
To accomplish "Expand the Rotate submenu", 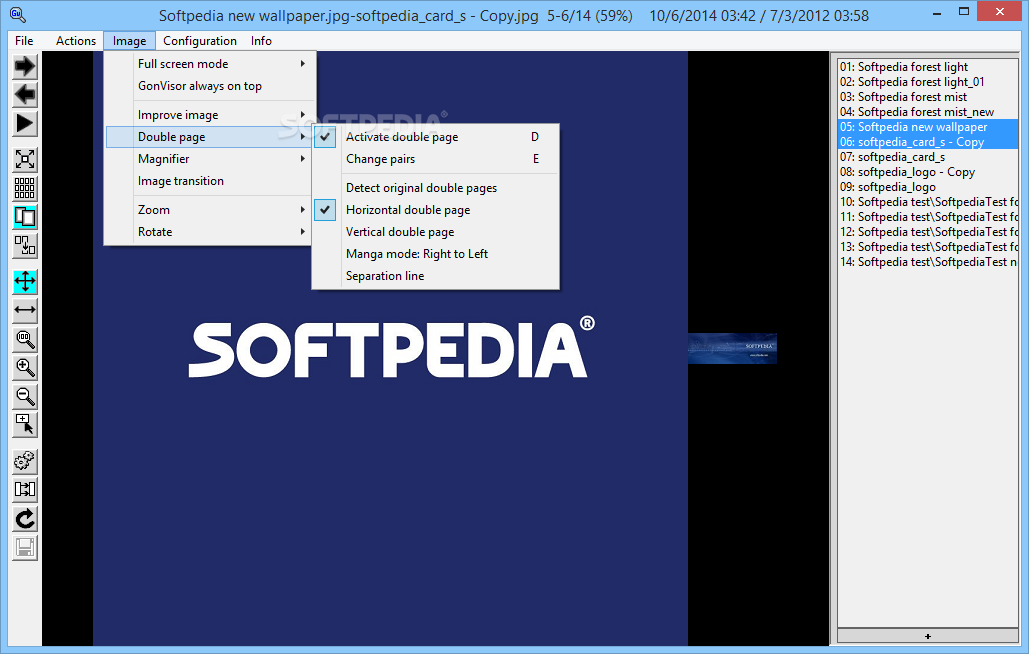I will coord(209,232).
